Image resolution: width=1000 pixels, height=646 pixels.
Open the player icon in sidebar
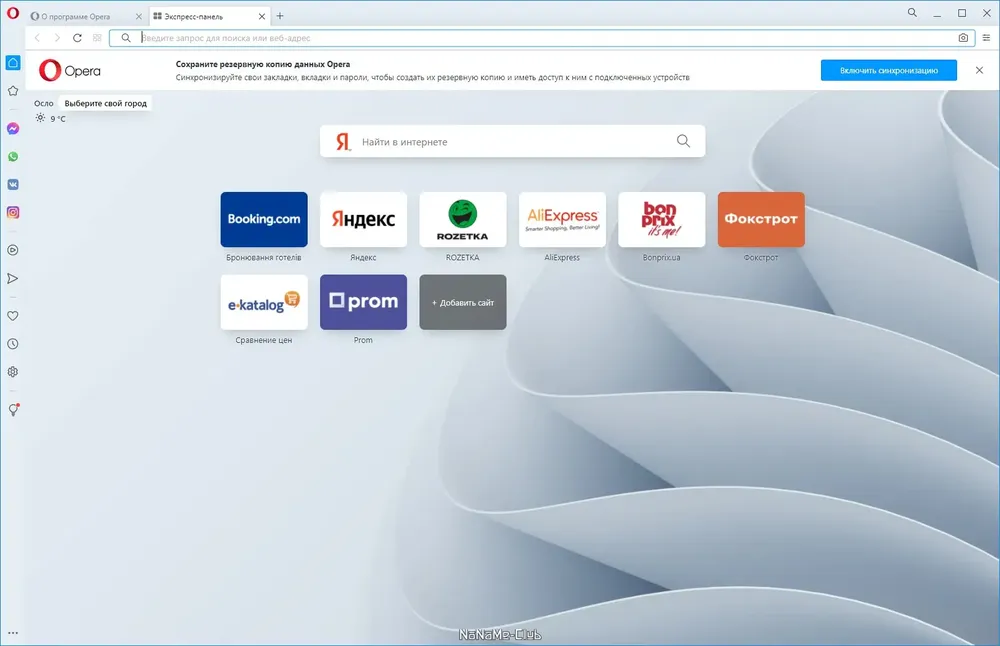point(13,250)
